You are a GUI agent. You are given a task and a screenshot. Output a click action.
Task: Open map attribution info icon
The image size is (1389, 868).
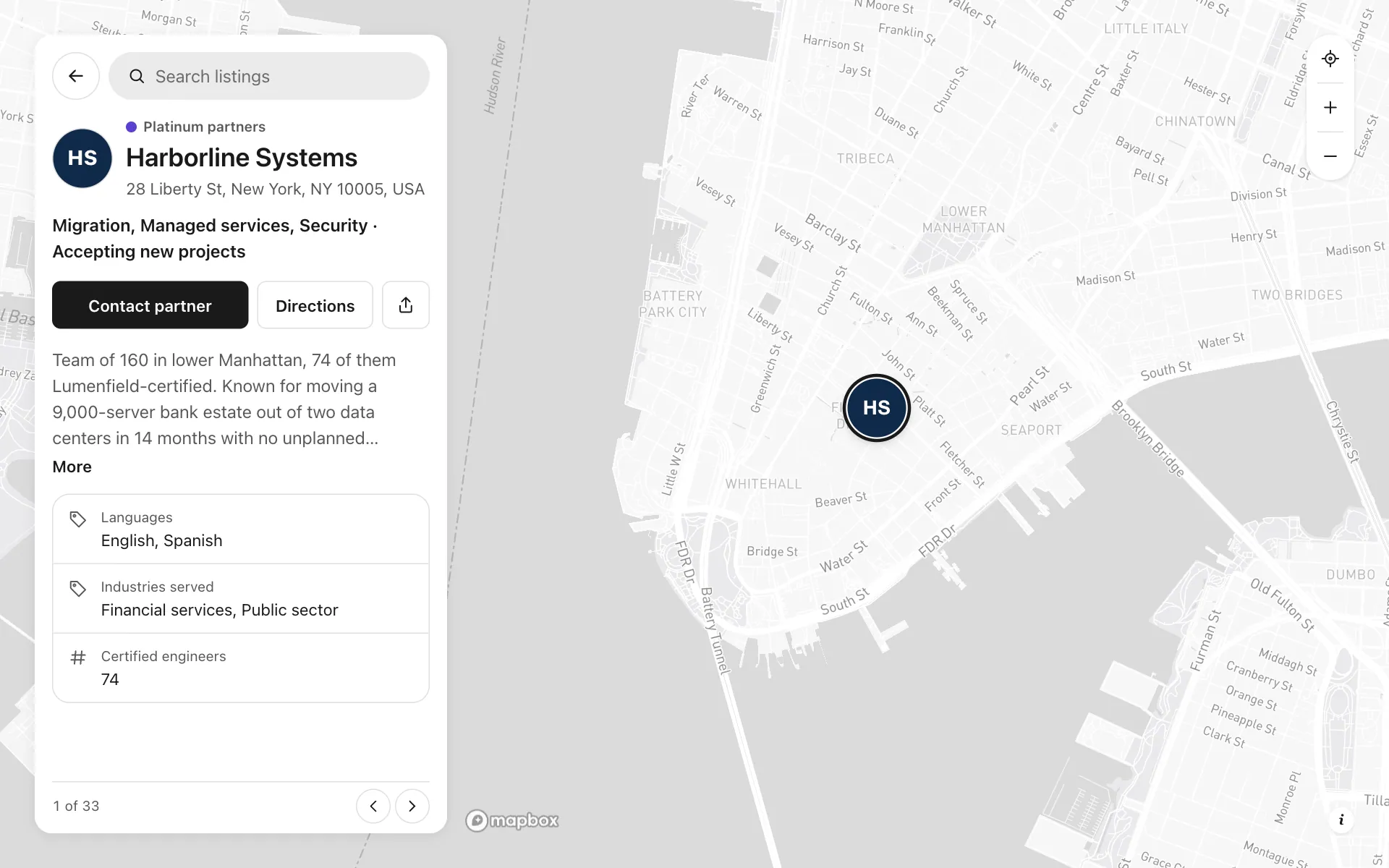(x=1341, y=820)
